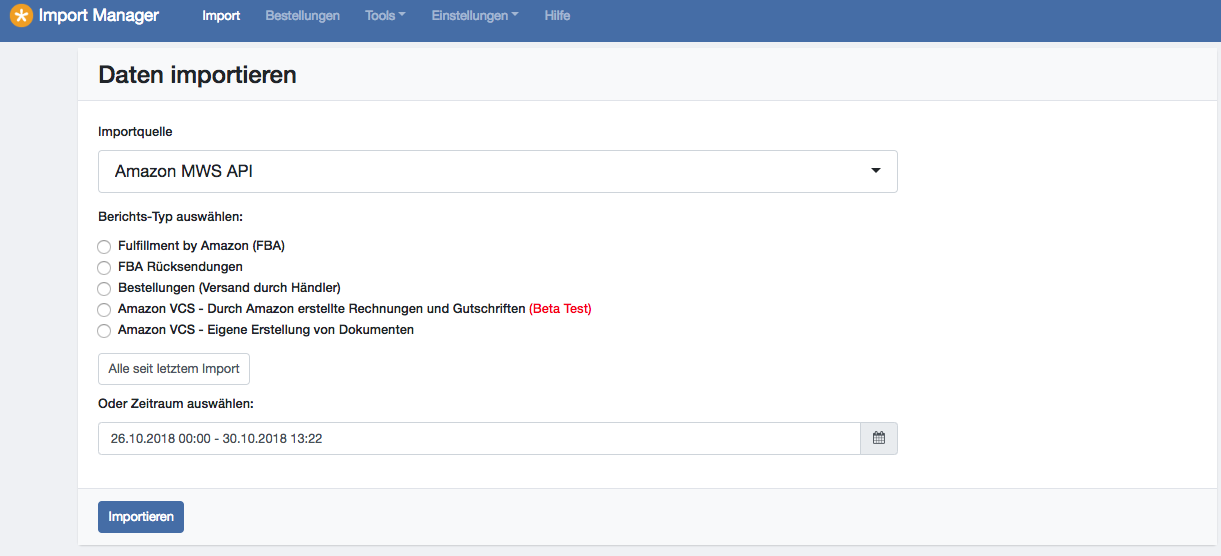This screenshot has height=556, width=1221.
Task: Select Fulfillment by Amazon (FBA) report type
Action: tap(104, 246)
